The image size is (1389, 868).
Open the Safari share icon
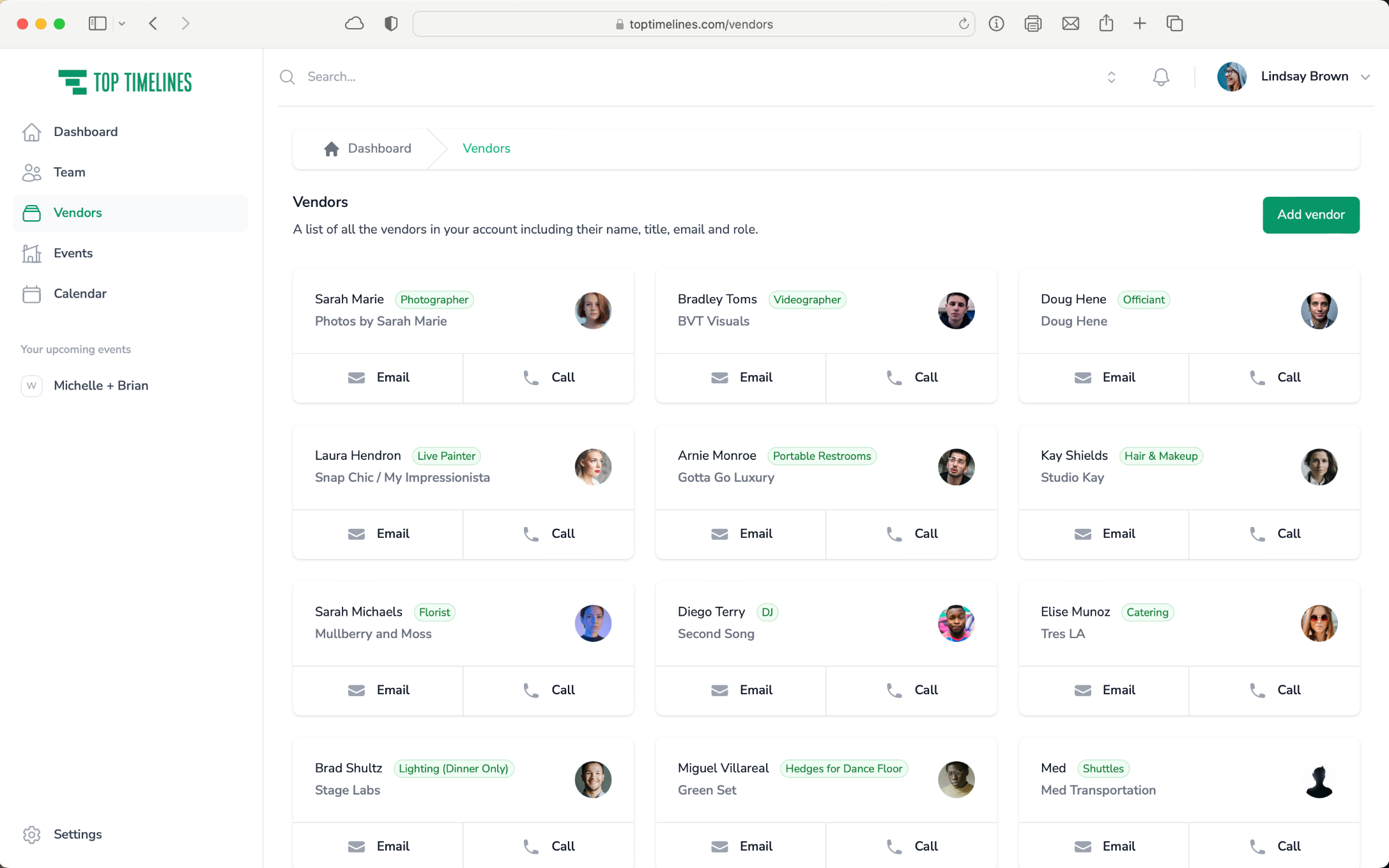[1106, 24]
